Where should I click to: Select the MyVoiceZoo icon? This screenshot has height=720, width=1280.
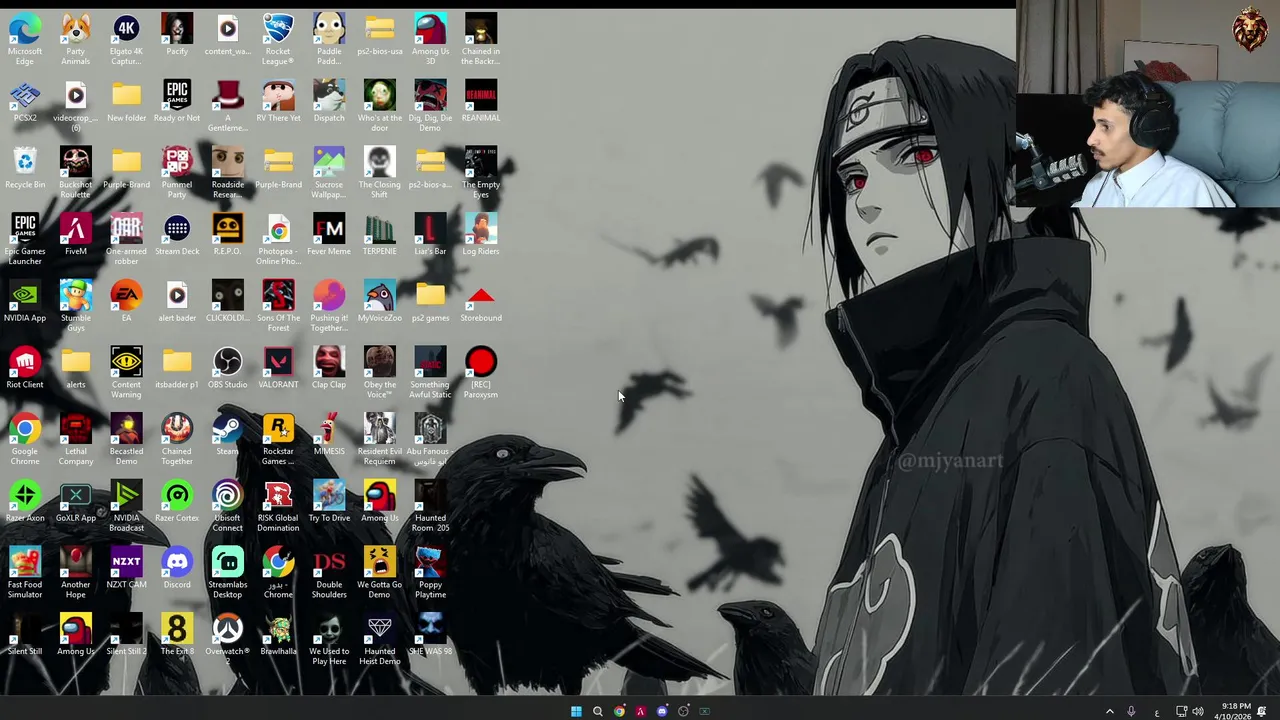click(x=380, y=302)
